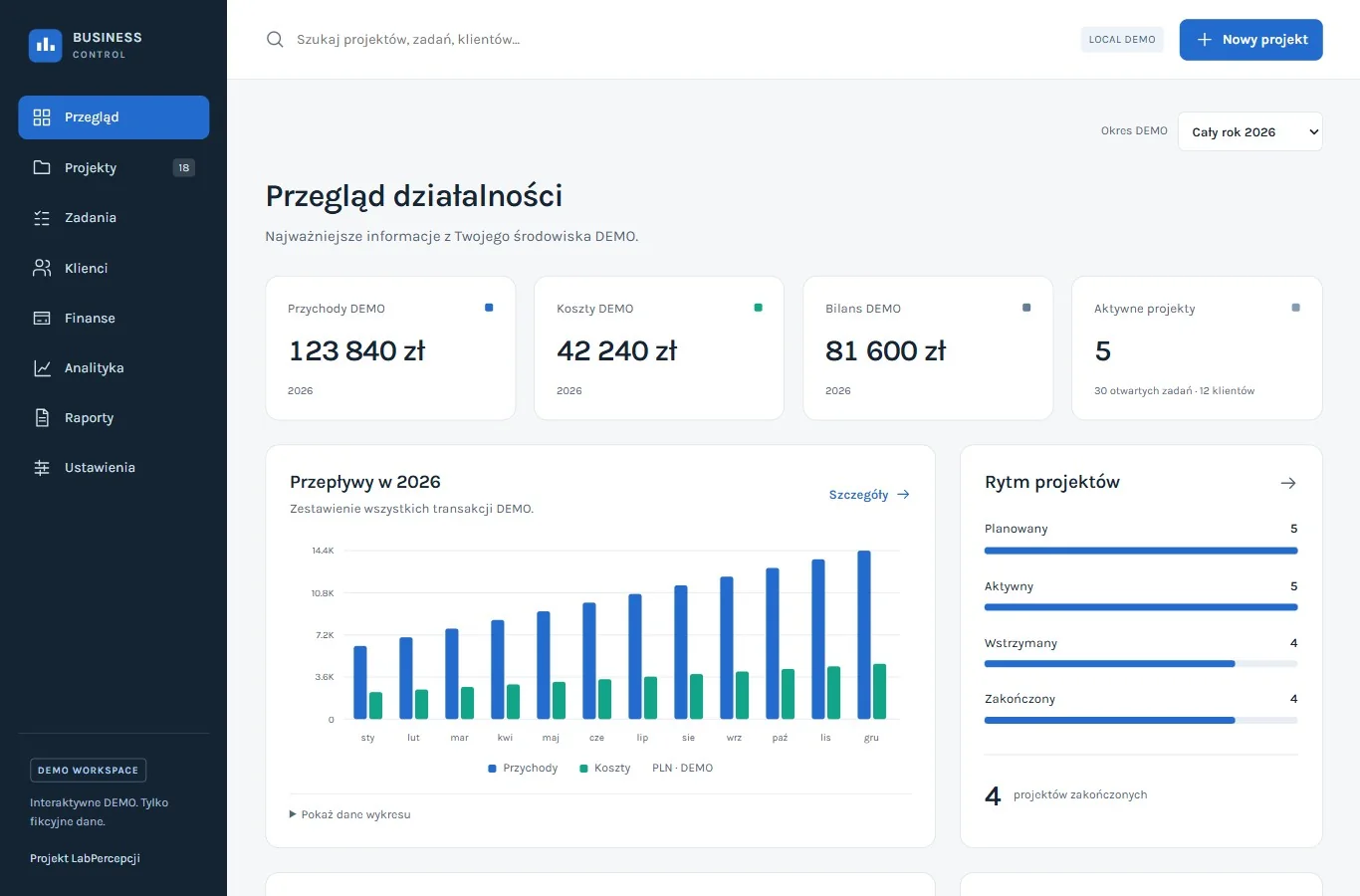Click the Projekty folder icon

point(42,167)
